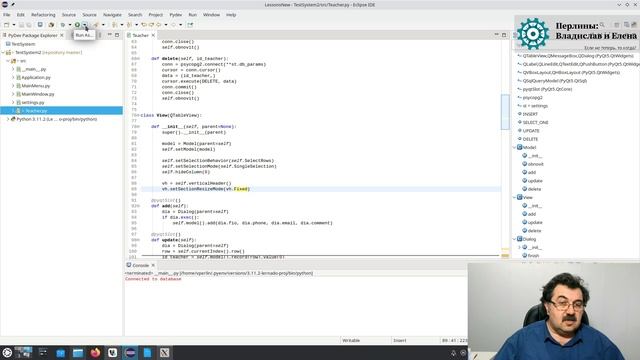Collapse the Model class in Outline

[514, 147]
